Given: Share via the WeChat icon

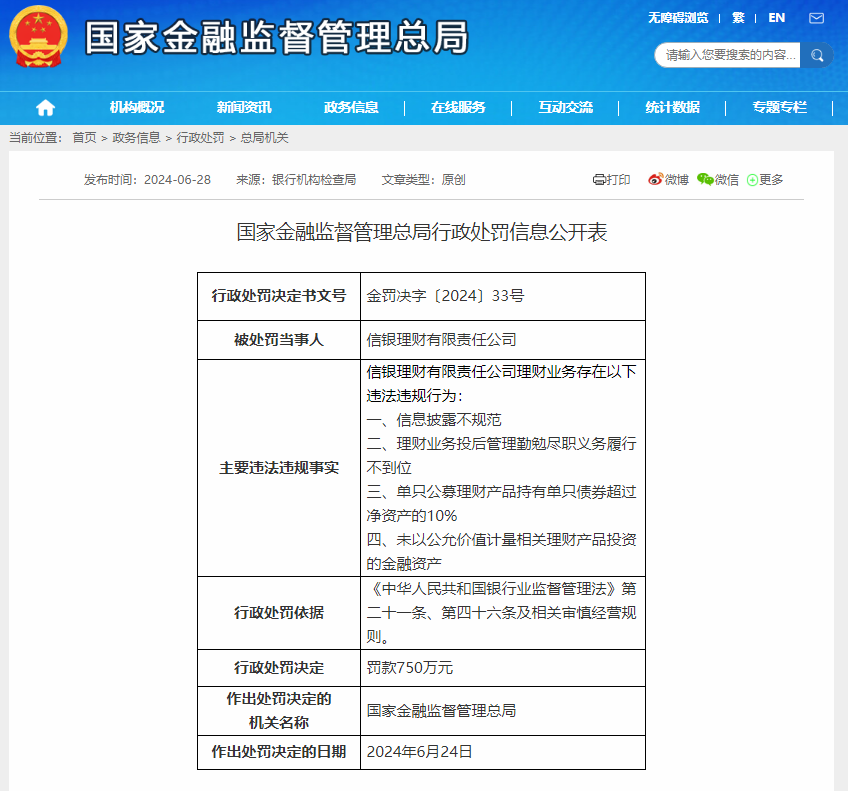Looking at the screenshot, I should coord(705,180).
